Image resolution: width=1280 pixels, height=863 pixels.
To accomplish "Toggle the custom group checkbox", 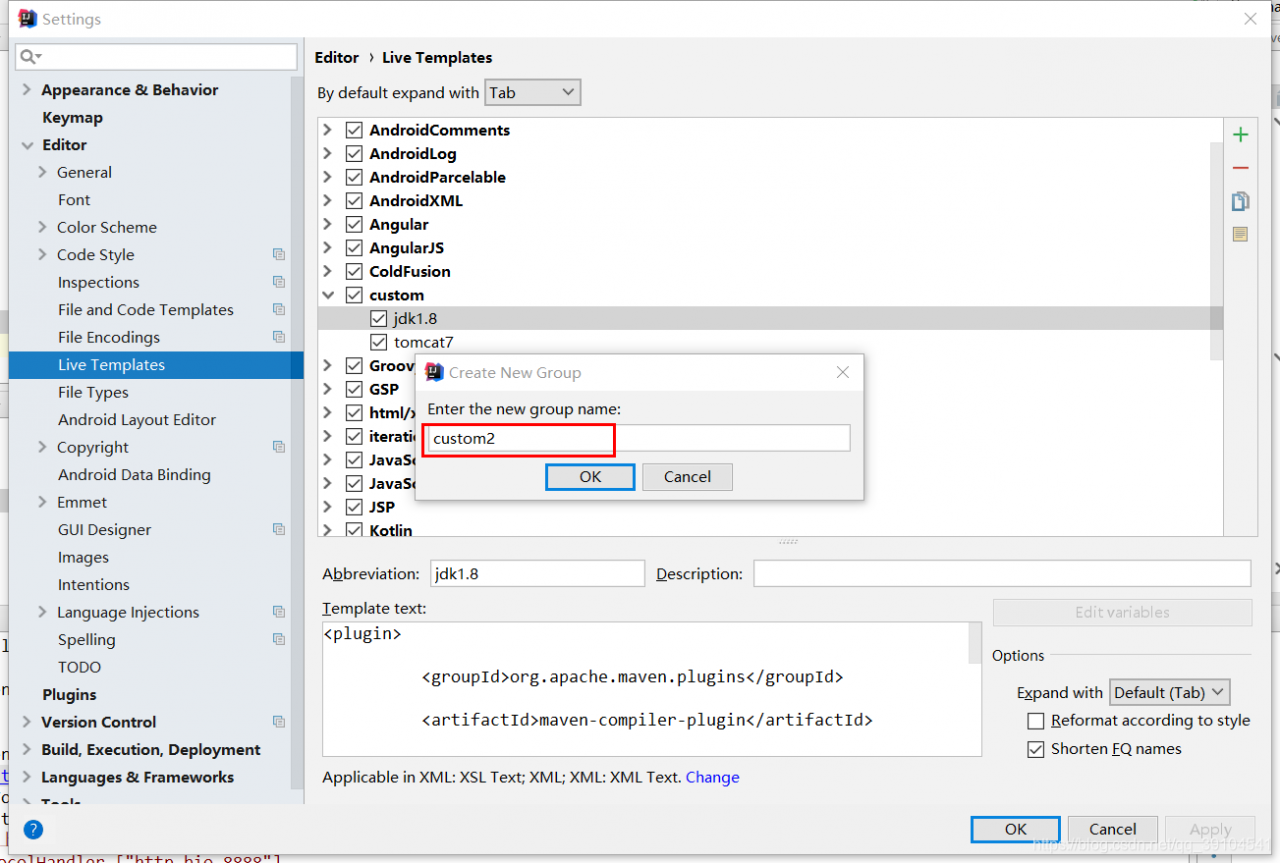I will click(x=354, y=295).
